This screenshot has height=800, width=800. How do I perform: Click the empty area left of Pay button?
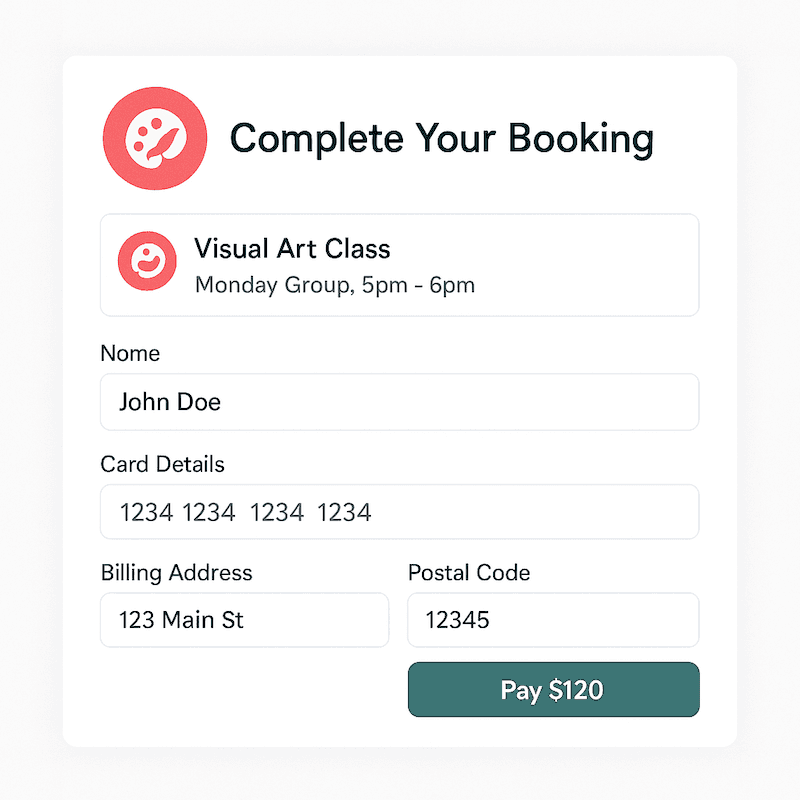point(250,690)
